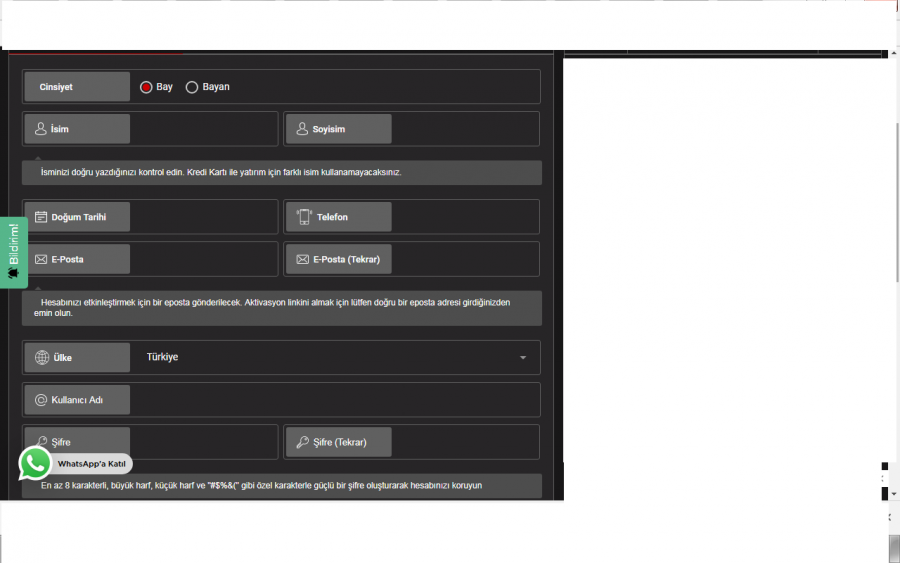Screen dimensions: 900x563
Task: Click the scrollbar down arrow
Action: pos(894,494)
